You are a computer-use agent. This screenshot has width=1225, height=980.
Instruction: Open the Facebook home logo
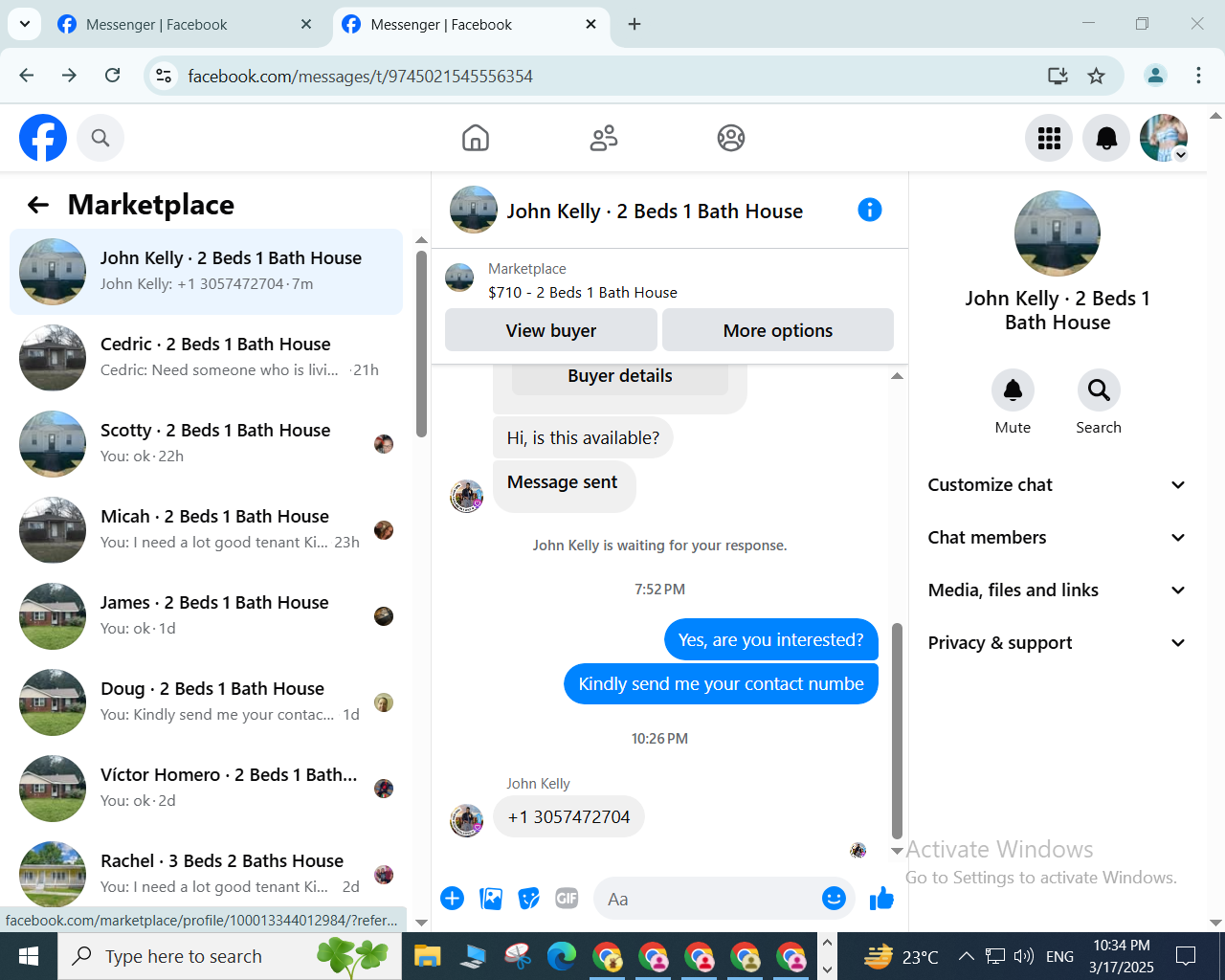(43, 138)
